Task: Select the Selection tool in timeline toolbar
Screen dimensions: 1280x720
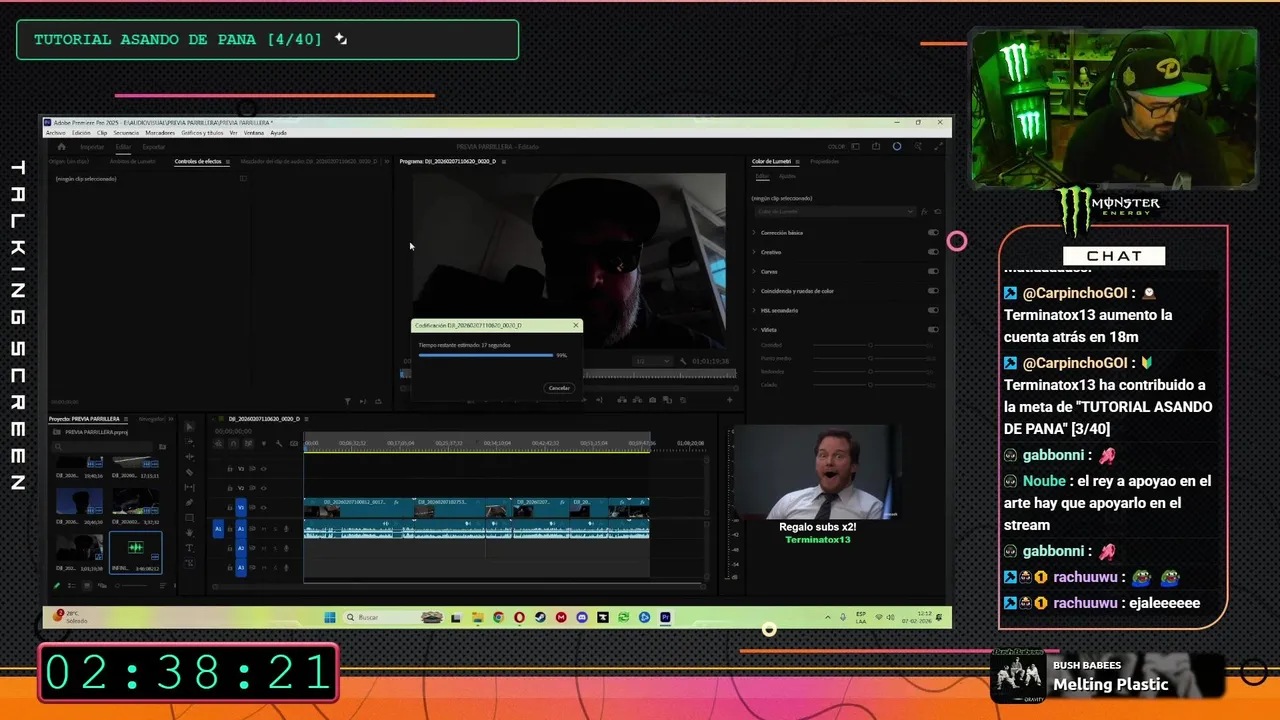Action: (190, 426)
